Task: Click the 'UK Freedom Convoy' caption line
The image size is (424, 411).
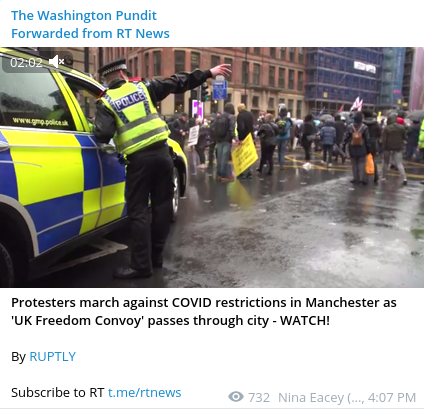Action: (170, 321)
